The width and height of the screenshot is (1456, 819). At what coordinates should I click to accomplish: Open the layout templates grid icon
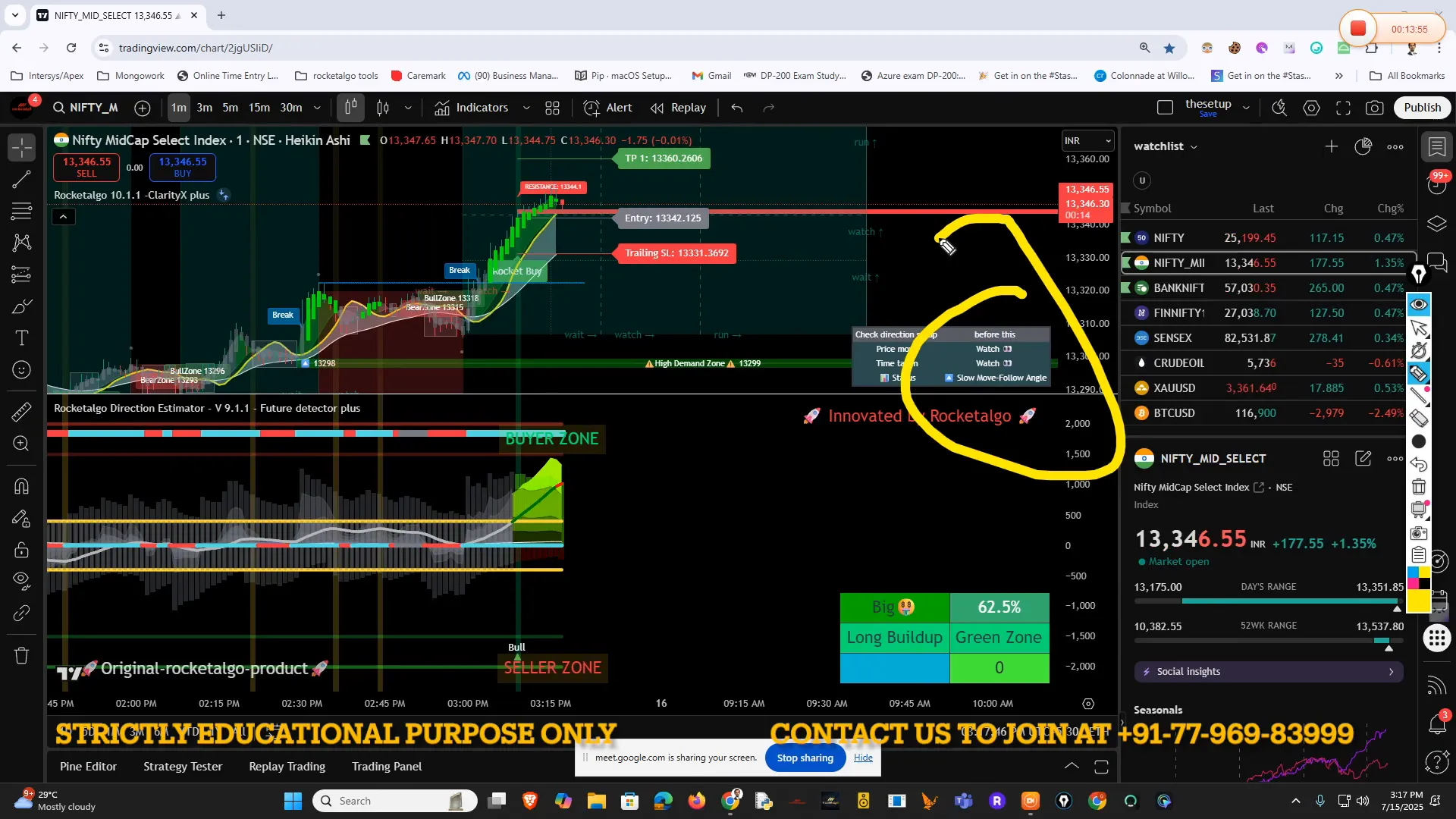552,108
